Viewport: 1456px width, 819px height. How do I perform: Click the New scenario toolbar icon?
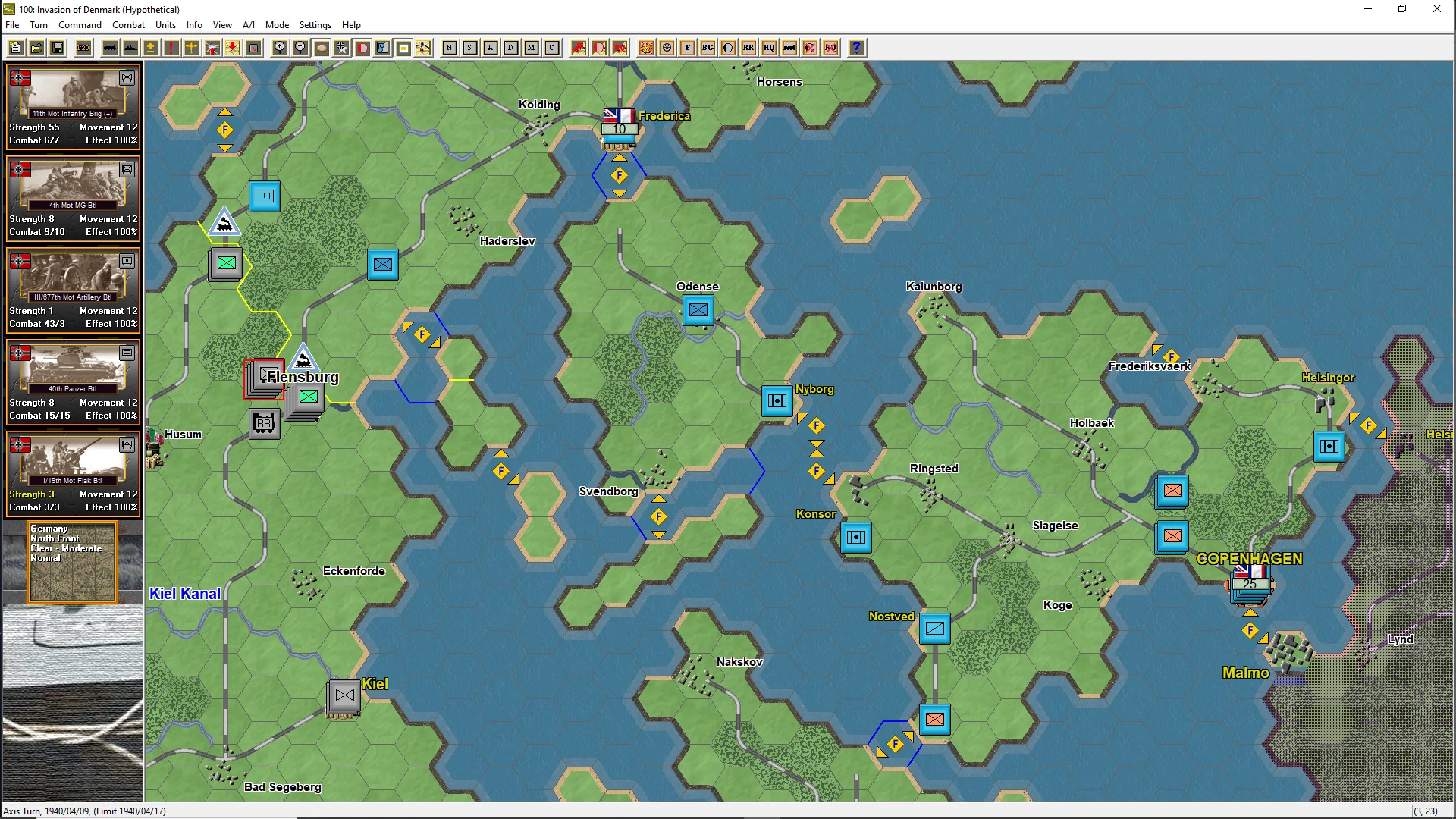(16, 48)
